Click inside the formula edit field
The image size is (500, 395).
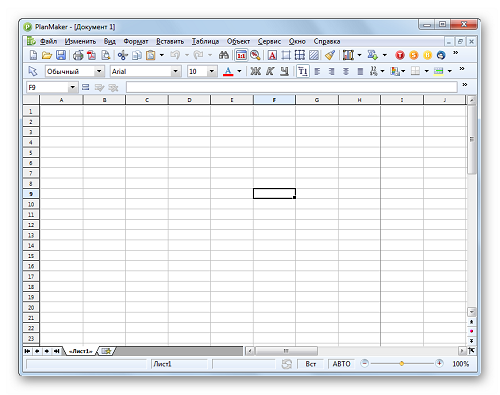[x=292, y=87]
